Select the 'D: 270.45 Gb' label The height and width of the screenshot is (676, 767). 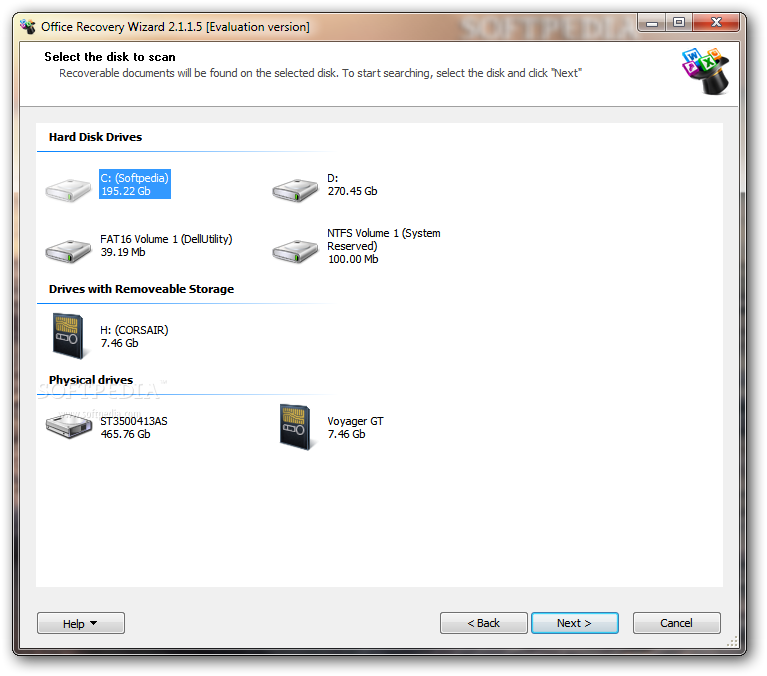point(352,184)
